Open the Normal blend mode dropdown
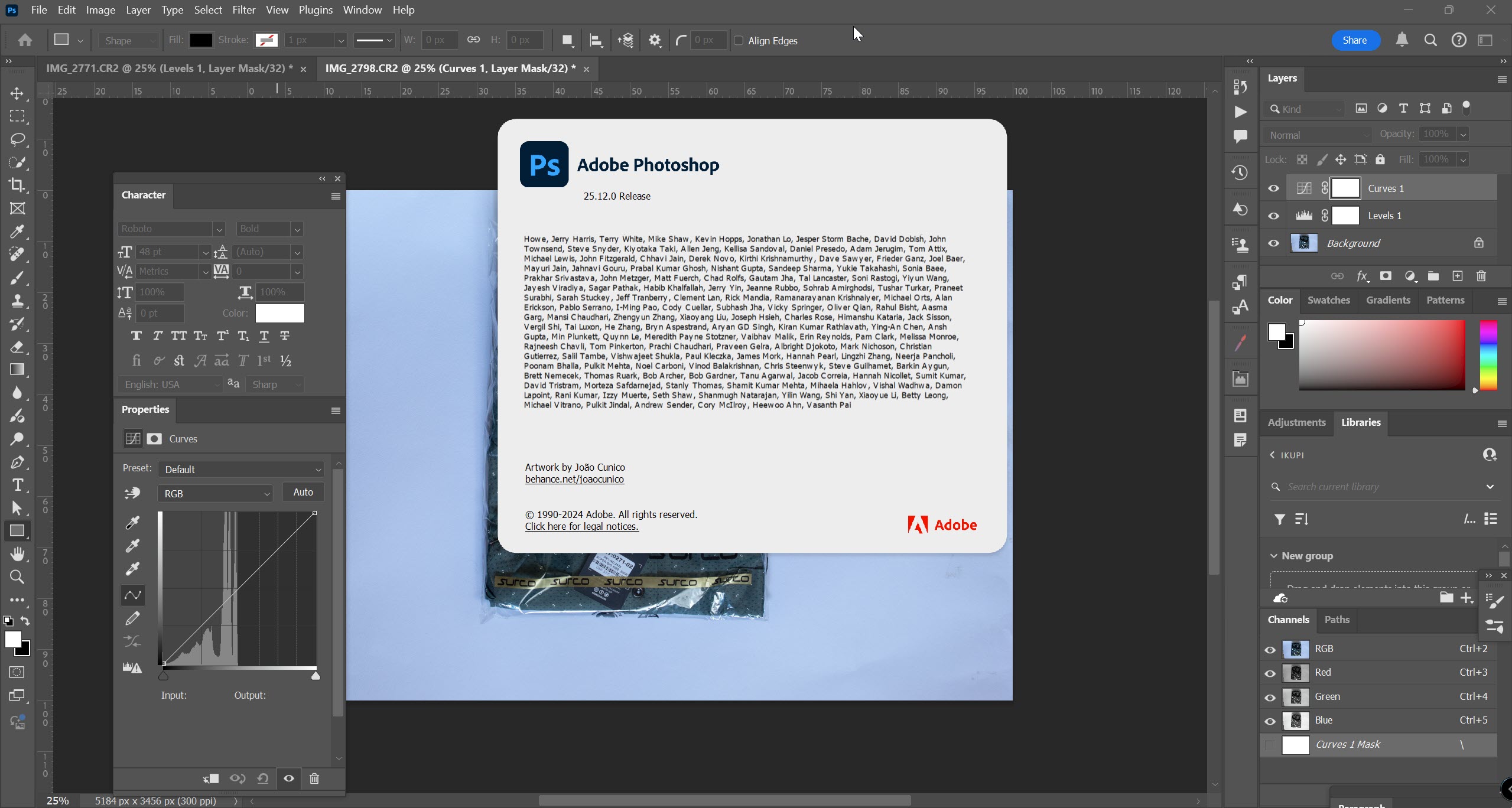The image size is (1512, 808). [x=1316, y=134]
